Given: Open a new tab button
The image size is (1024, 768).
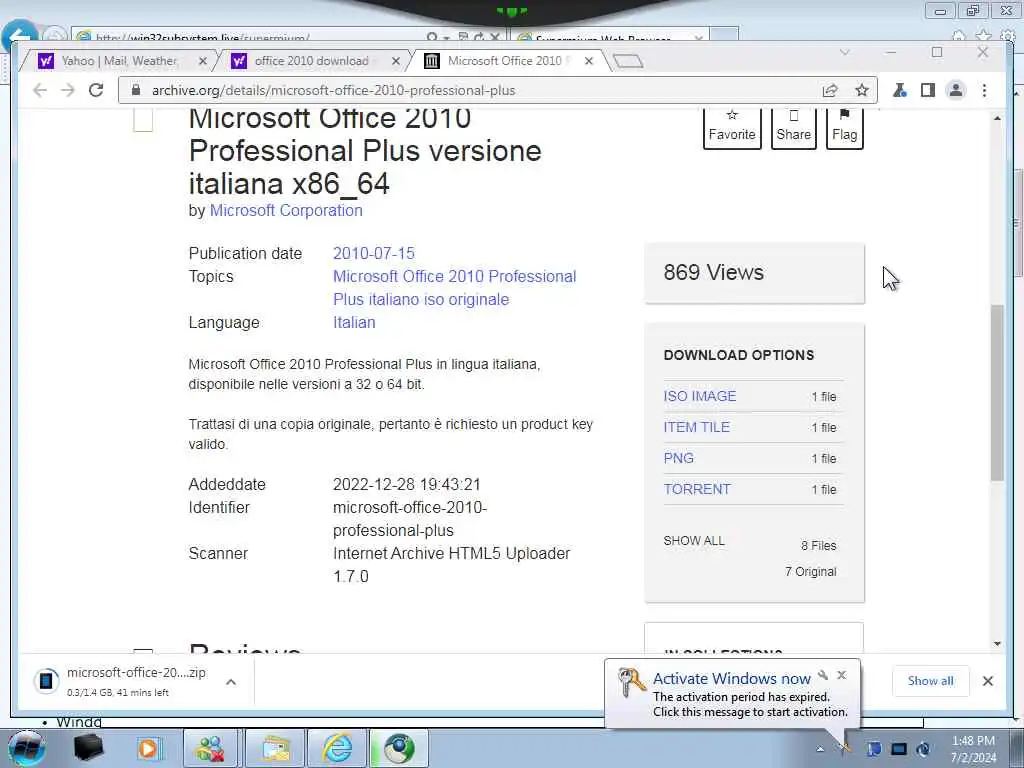Looking at the screenshot, I should pos(628,61).
